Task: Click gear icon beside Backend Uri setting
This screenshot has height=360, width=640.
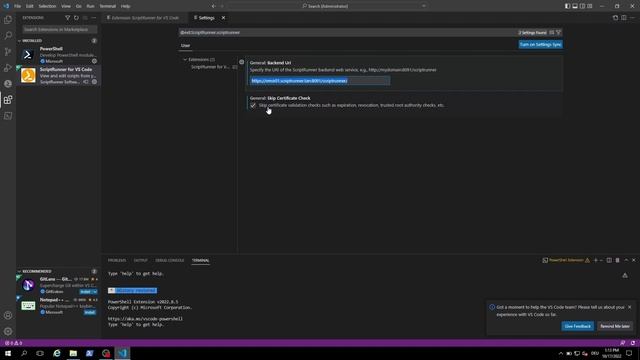Action: pyautogui.click(x=242, y=62)
